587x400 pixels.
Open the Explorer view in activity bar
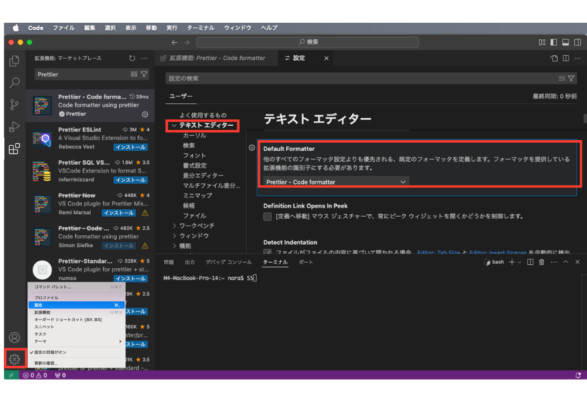14,61
